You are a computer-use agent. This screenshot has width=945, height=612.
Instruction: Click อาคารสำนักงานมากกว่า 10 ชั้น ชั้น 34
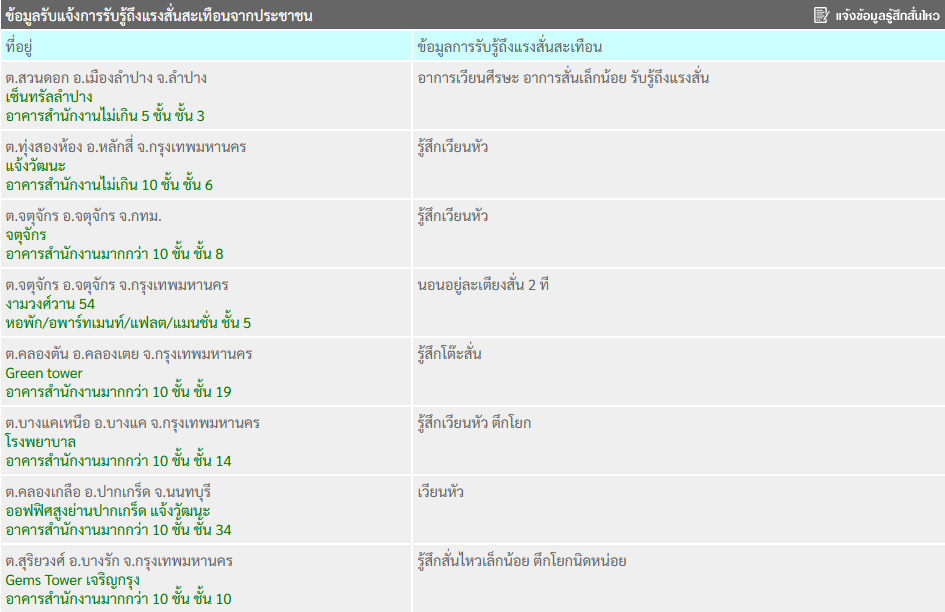[118, 530]
